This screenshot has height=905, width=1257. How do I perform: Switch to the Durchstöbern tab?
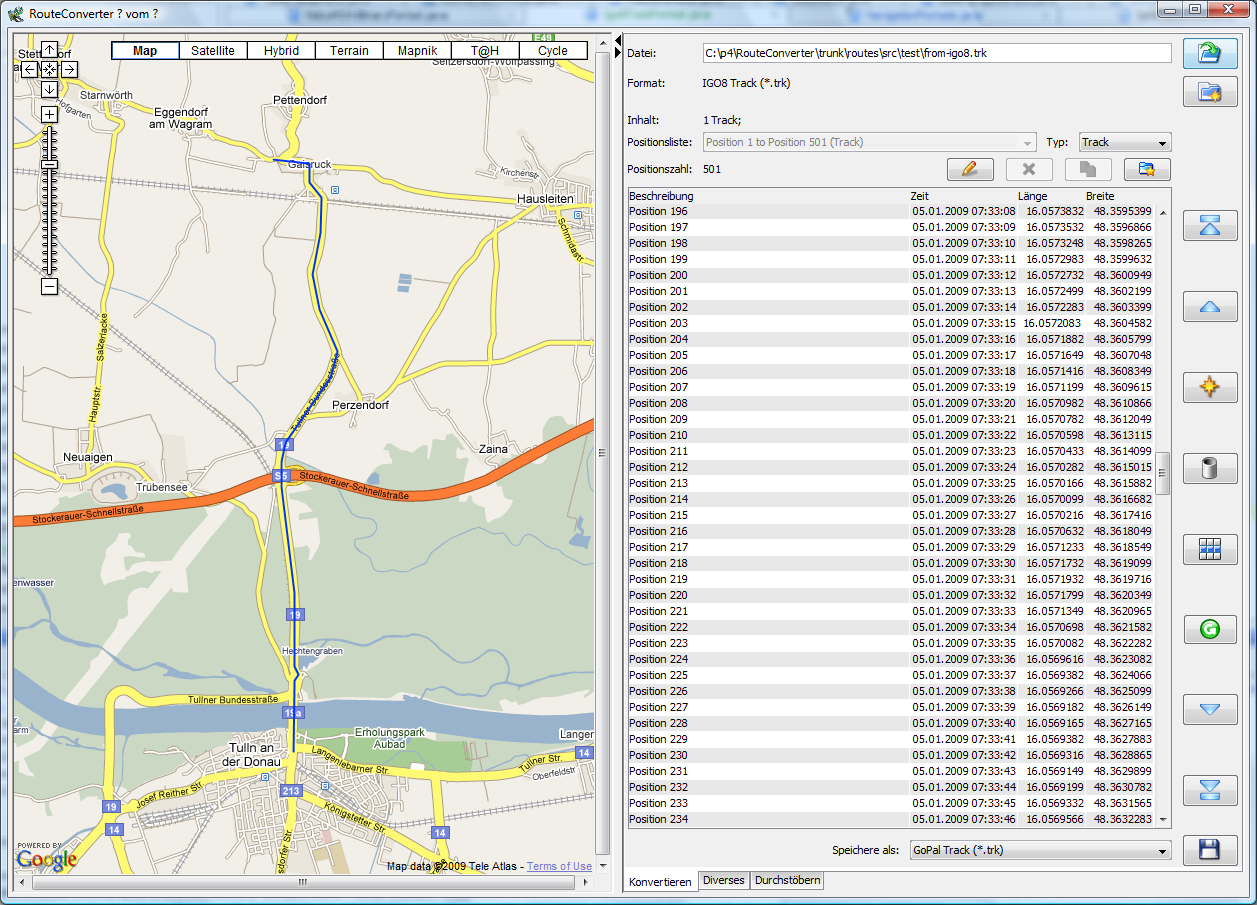tap(787, 881)
